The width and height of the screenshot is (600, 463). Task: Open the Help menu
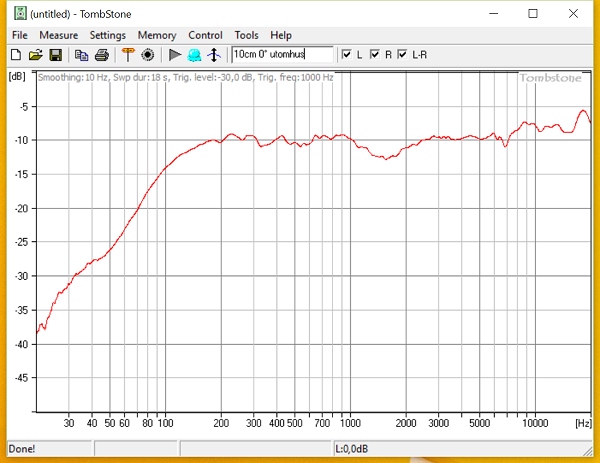click(x=281, y=35)
